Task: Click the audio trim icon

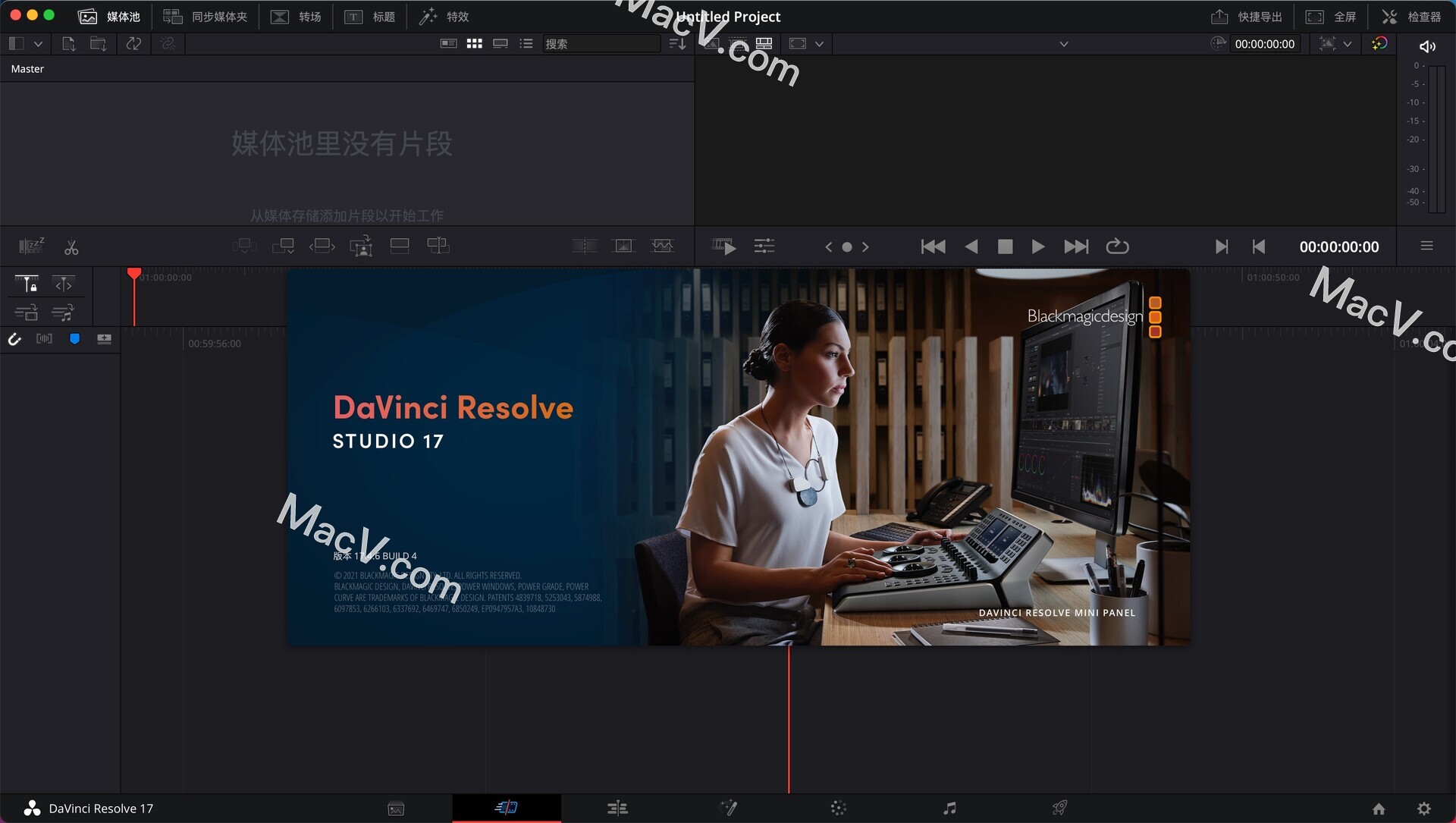Action: coord(44,338)
